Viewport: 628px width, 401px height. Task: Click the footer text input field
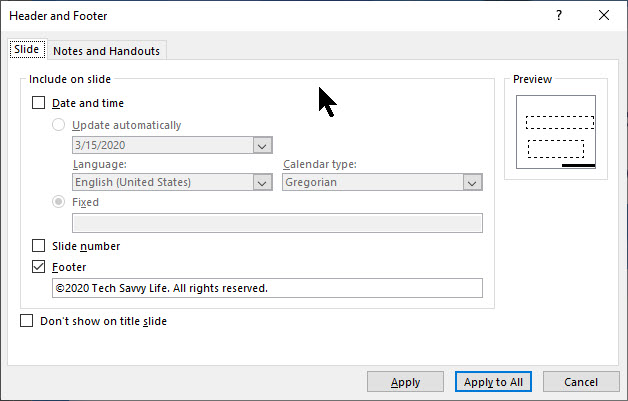tap(266, 288)
